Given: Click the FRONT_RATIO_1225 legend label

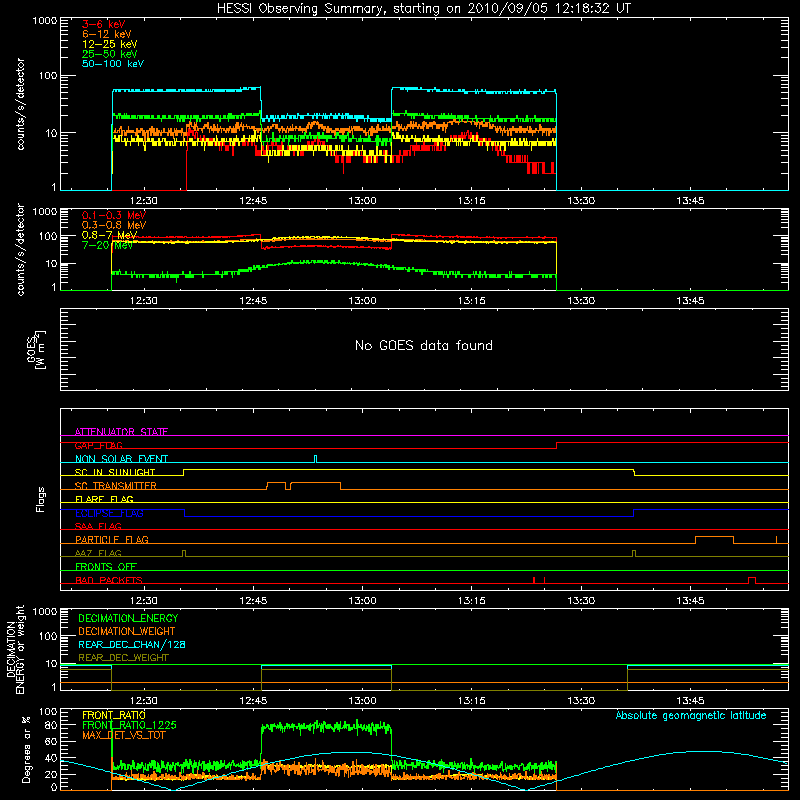Looking at the screenshot, I should coord(129,725).
